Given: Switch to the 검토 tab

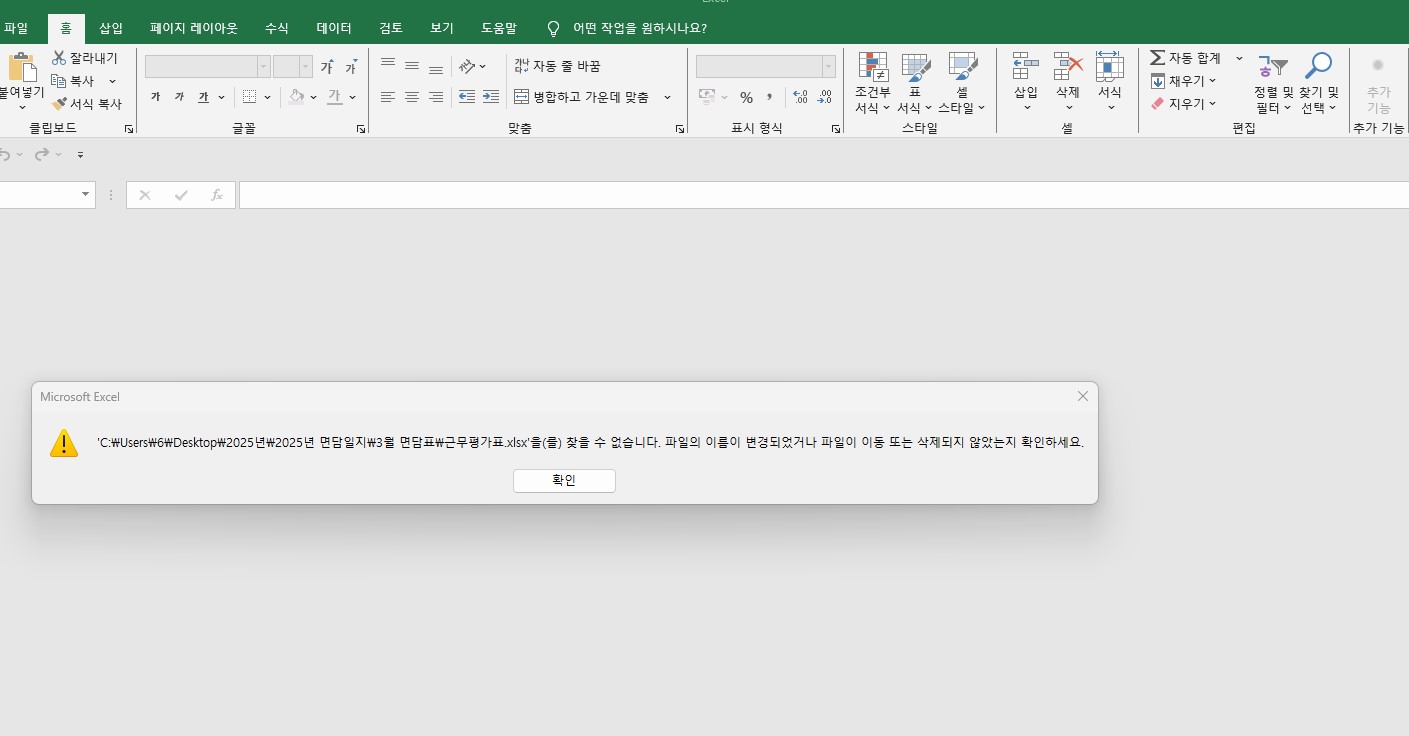Looking at the screenshot, I should click(x=392, y=28).
